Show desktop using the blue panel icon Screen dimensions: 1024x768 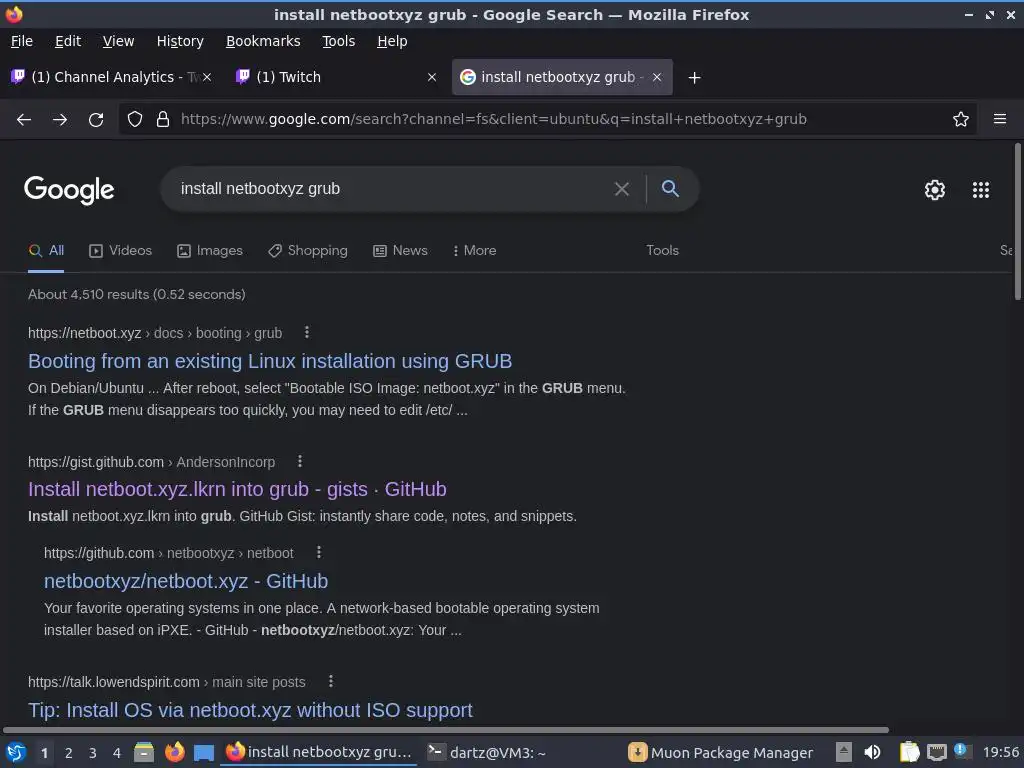point(204,753)
